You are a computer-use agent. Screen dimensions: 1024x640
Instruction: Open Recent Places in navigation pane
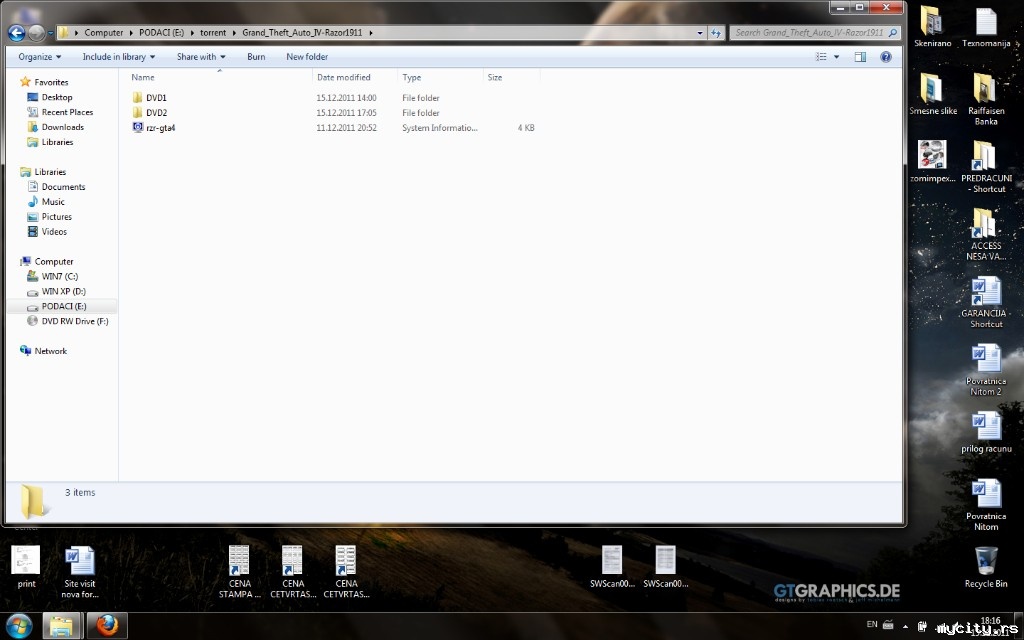coord(67,112)
